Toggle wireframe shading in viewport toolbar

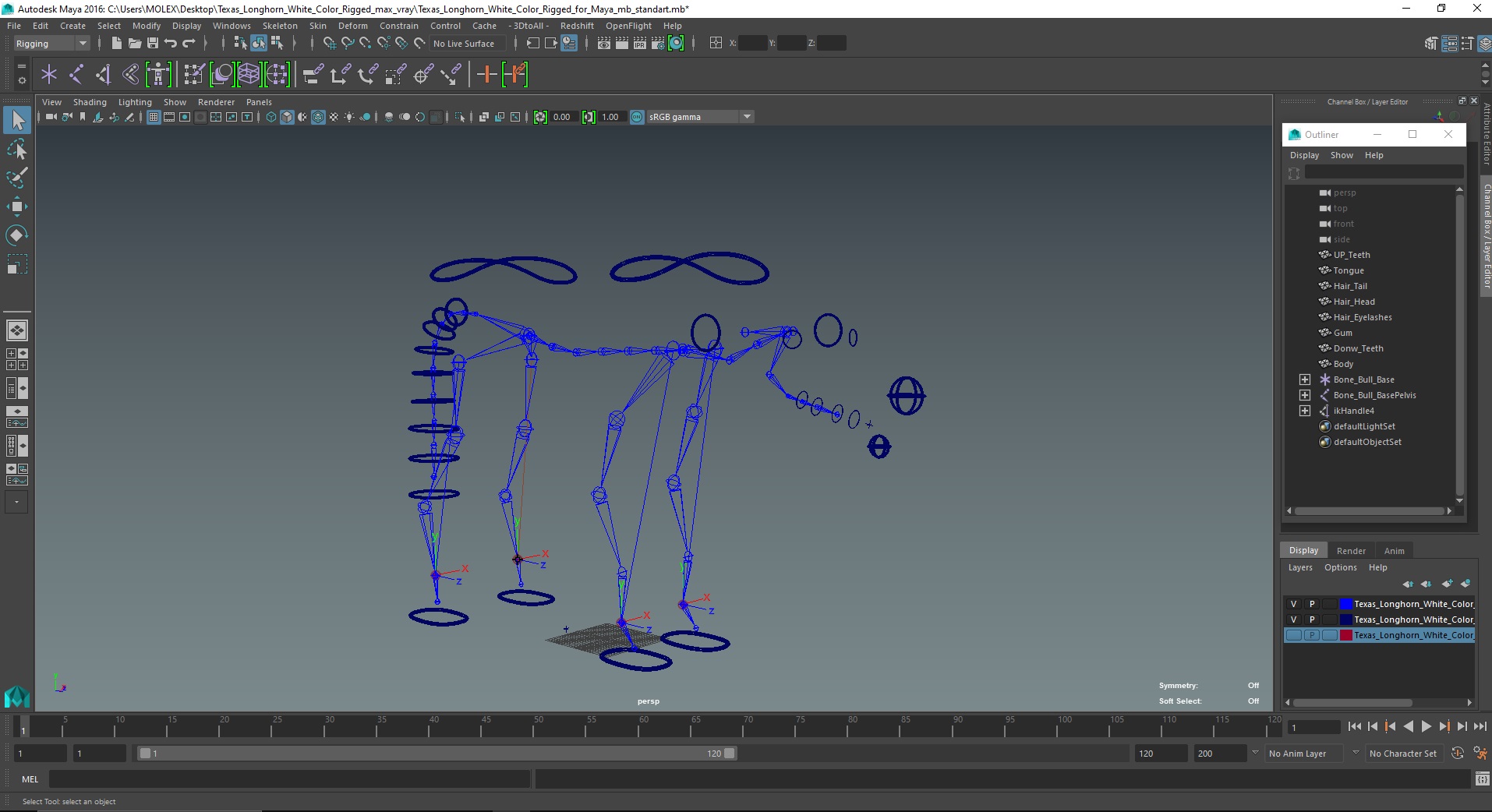point(271,117)
